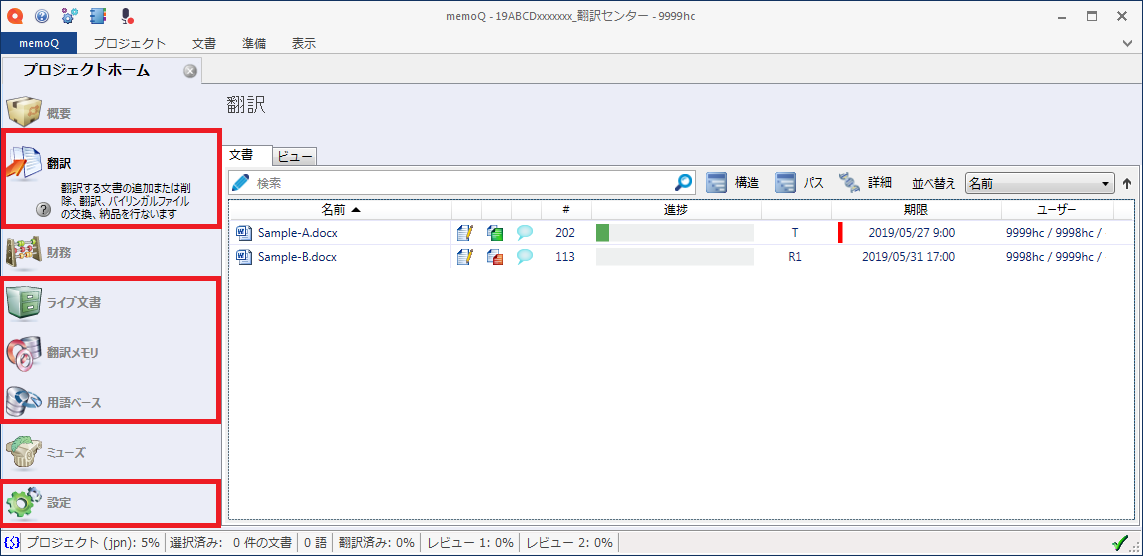This screenshot has width=1143, height=556.
Task: Toggle 詳細 details view
Action: click(x=865, y=183)
